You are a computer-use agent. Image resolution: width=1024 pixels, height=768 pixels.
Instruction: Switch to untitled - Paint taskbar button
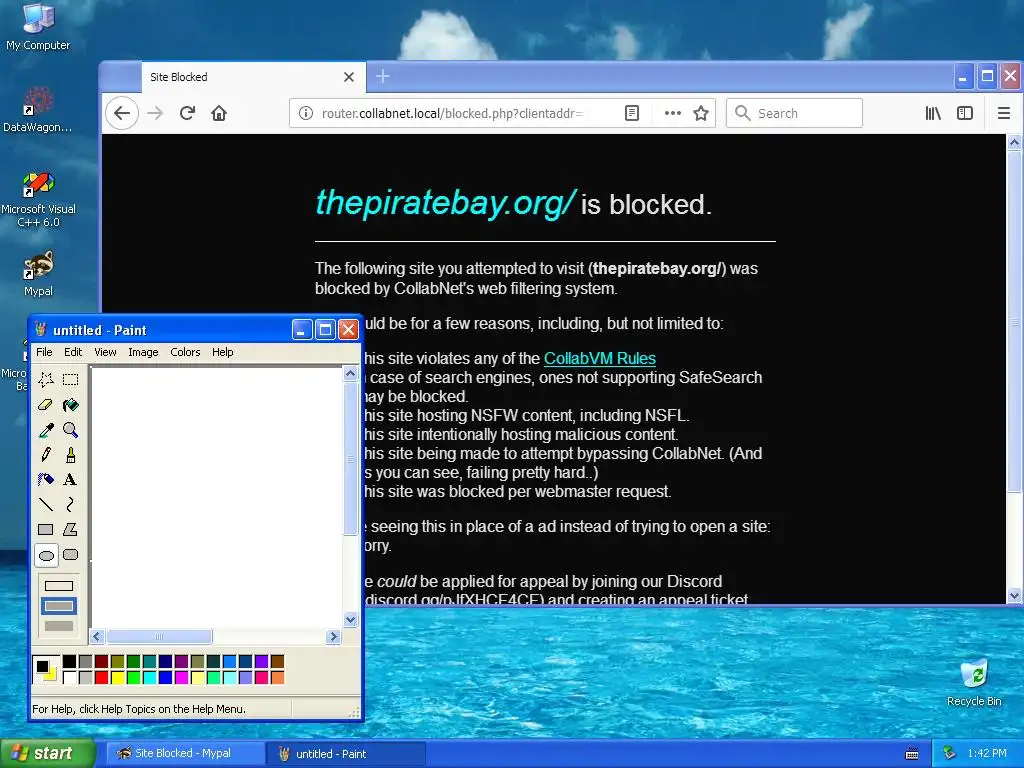pos(346,754)
